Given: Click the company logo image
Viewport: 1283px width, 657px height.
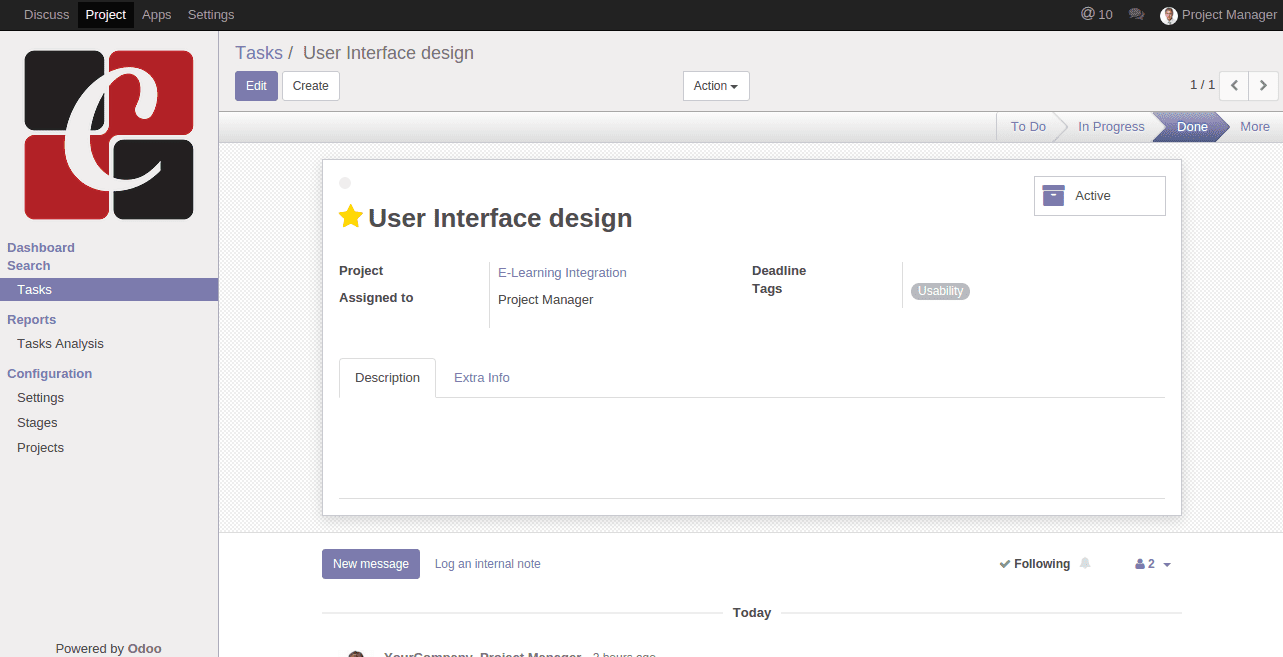Looking at the screenshot, I should [109, 135].
